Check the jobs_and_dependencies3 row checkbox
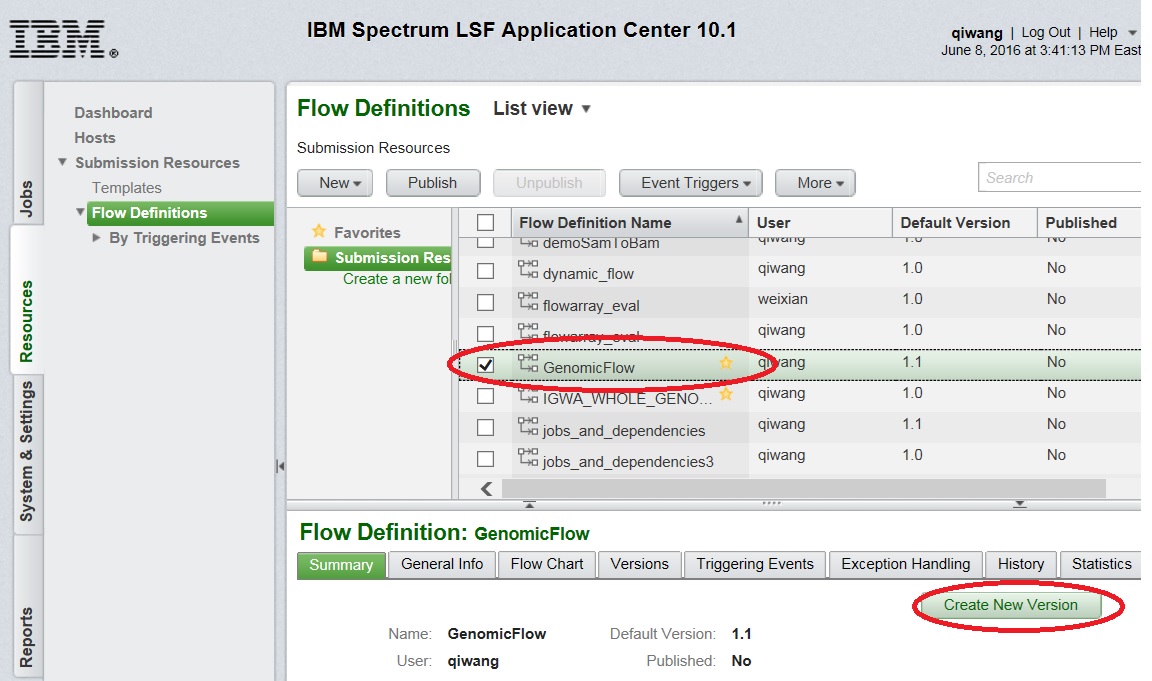 click(x=485, y=458)
